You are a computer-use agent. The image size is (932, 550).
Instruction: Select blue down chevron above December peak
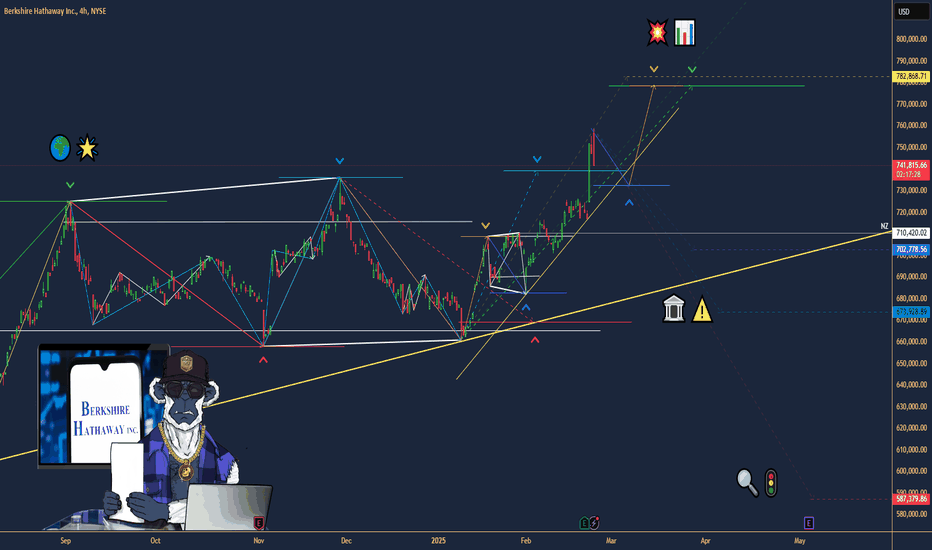click(339, 161)
